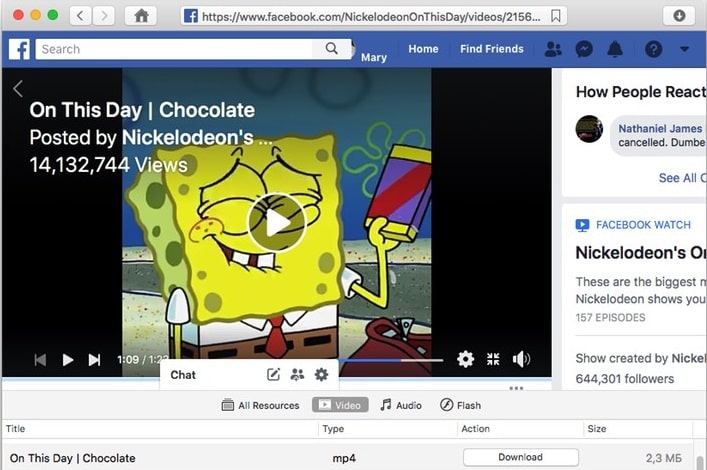Skip to the previous video
707x470 pixels.
[40, 359]
